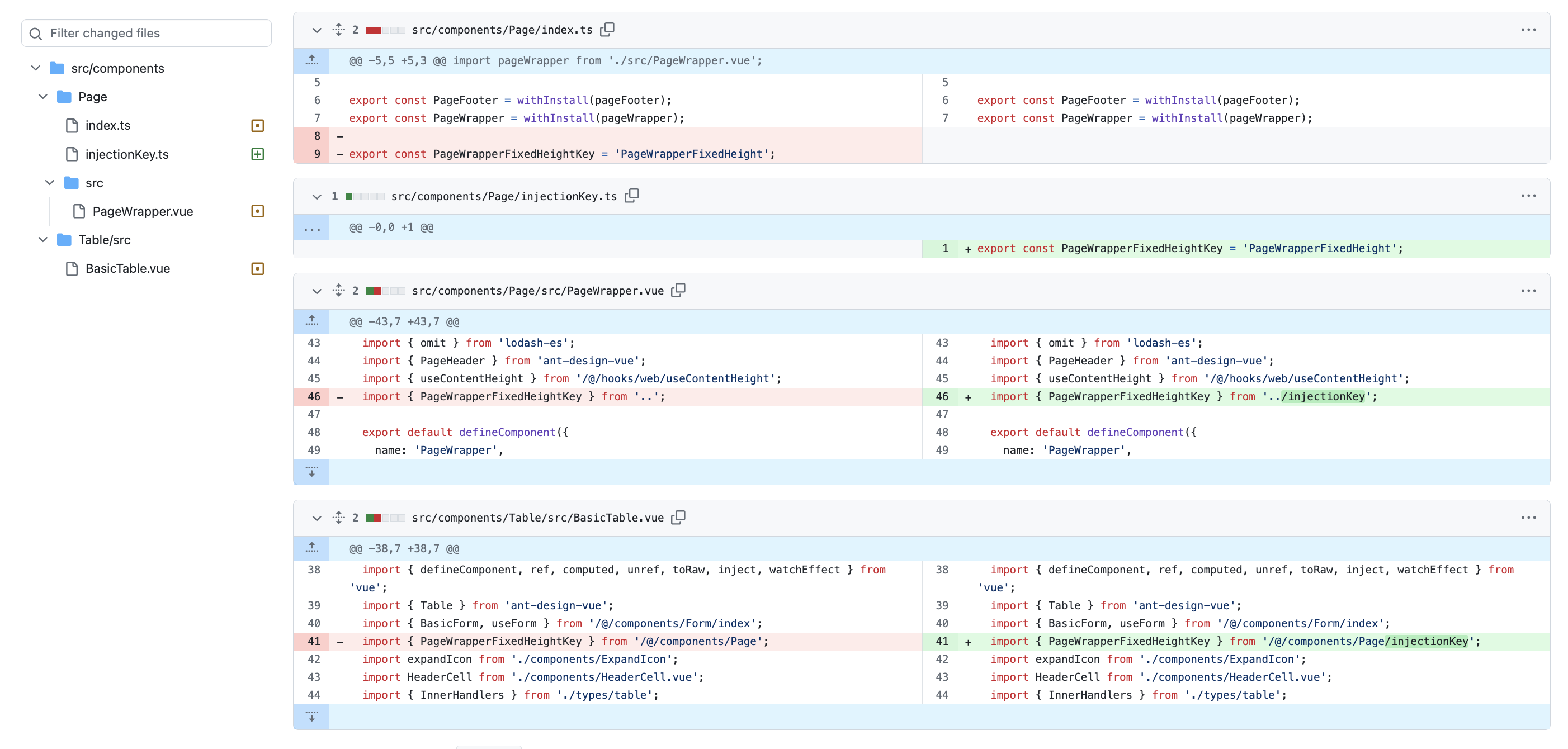Viewport: 1568px width, 749px height.
Task: Click the search magnifier icon
Action: 36,34
